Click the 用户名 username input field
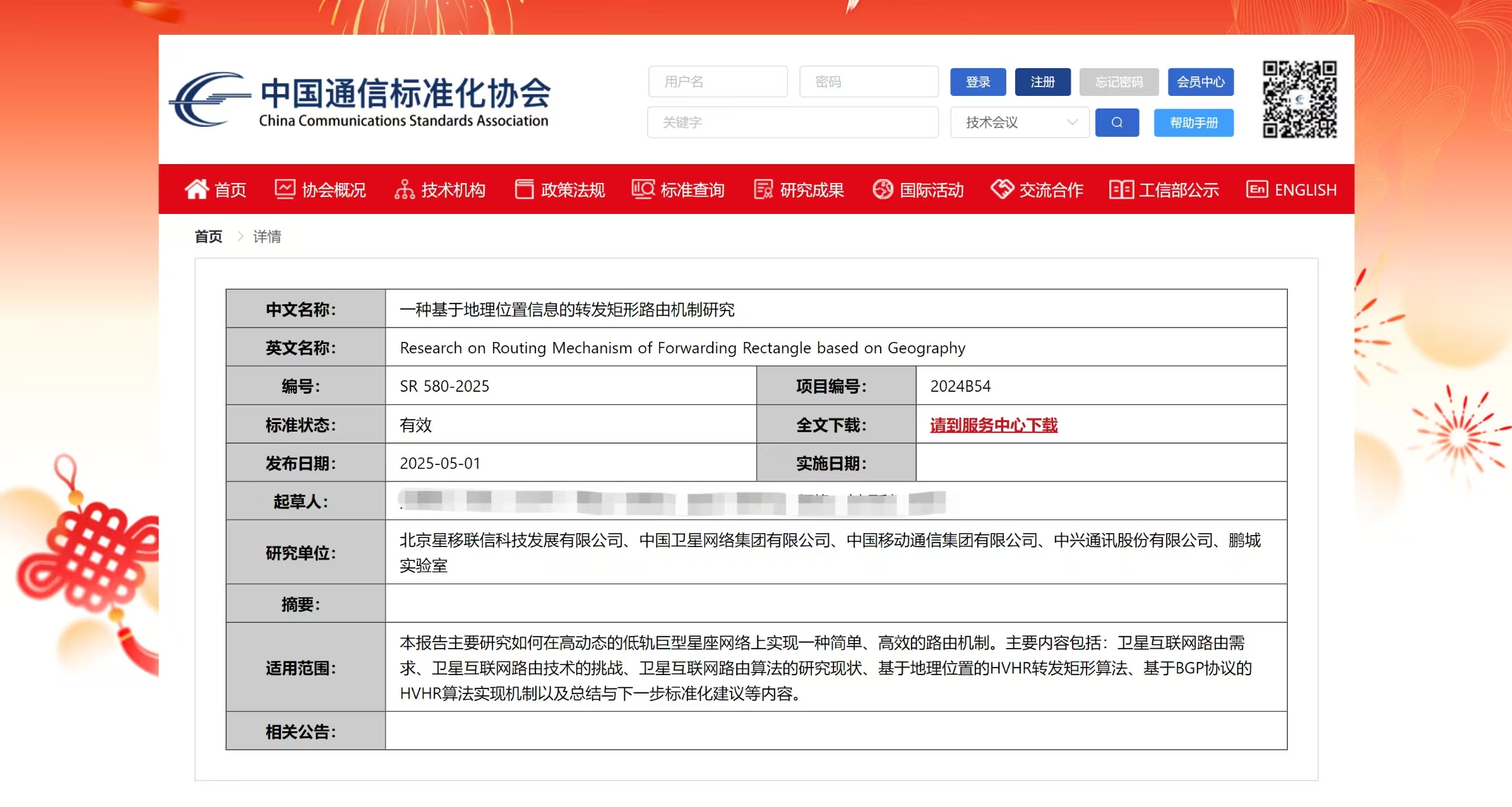This screenshot has height=807, width=1512. tap(717, 81)
